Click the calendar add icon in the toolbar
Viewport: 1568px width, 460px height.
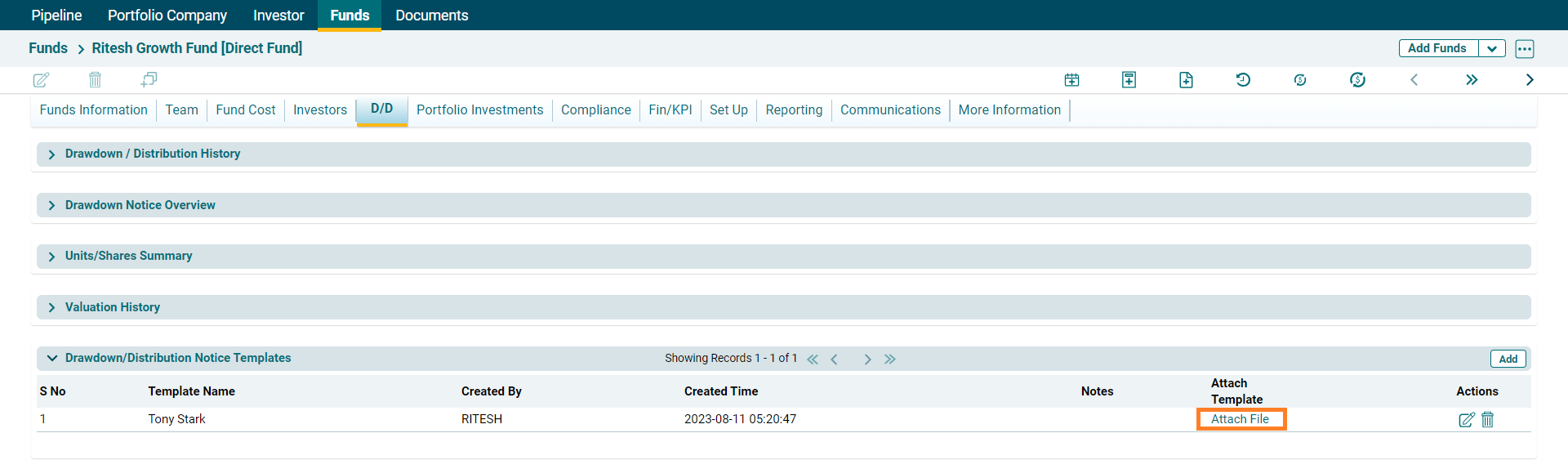[1071, 79]
